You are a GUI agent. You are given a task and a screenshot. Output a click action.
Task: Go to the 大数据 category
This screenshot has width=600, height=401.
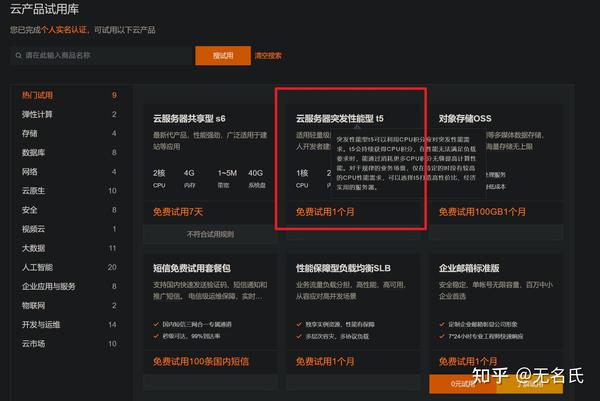pos(33,248)
